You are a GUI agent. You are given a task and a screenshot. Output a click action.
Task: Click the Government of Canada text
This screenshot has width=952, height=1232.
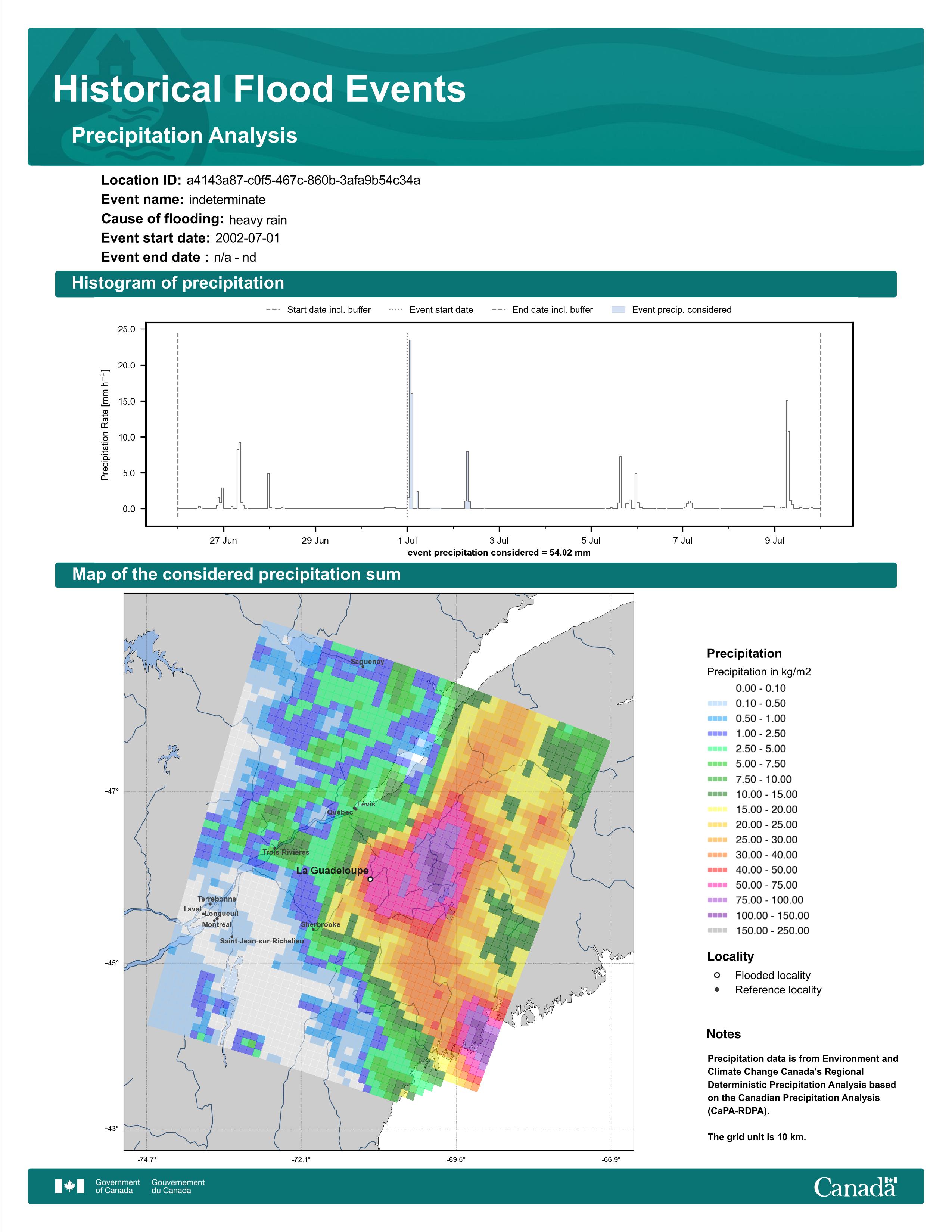tap(117, 1186)
